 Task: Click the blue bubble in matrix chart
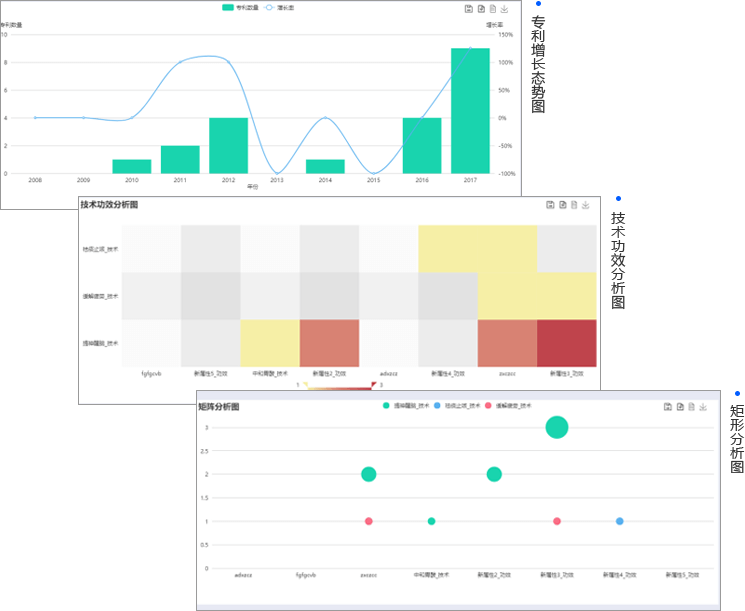[620, 521]
